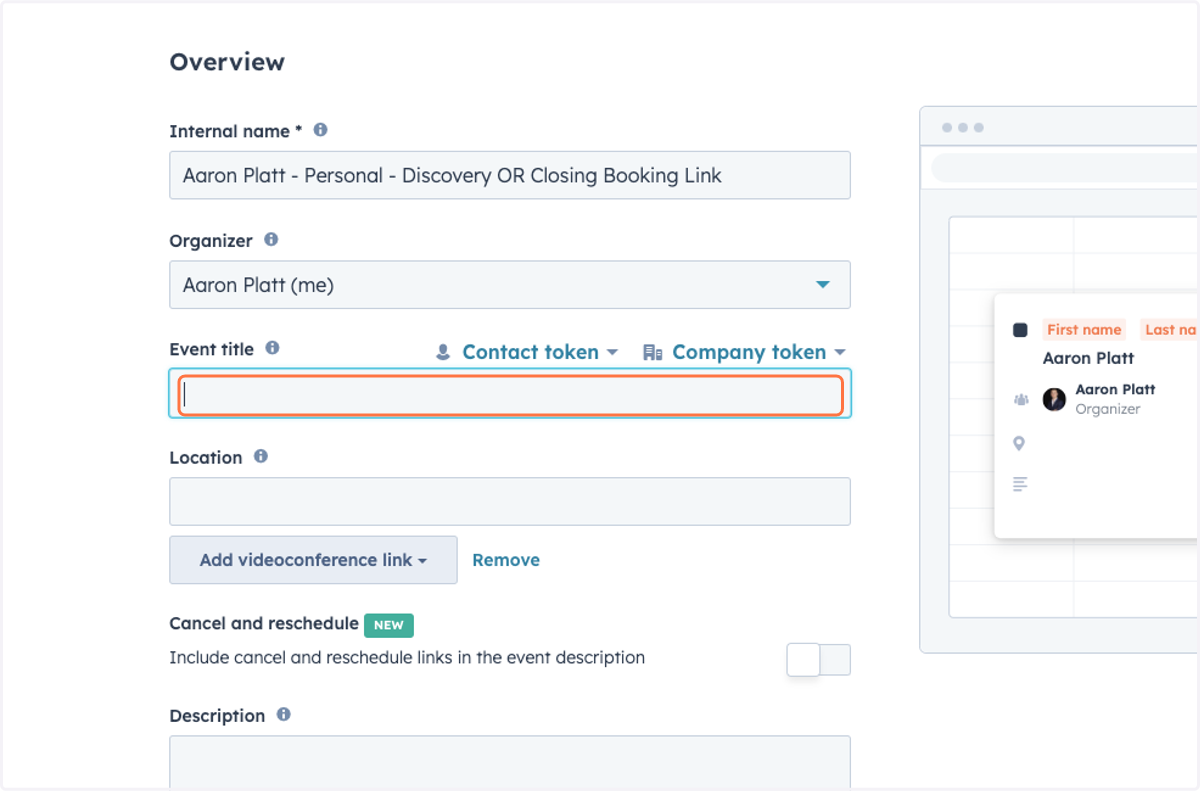This screenshot has height=791, width=1200.
Task: Click attendees icon in preview card
Action: (x=1020, y=399)
